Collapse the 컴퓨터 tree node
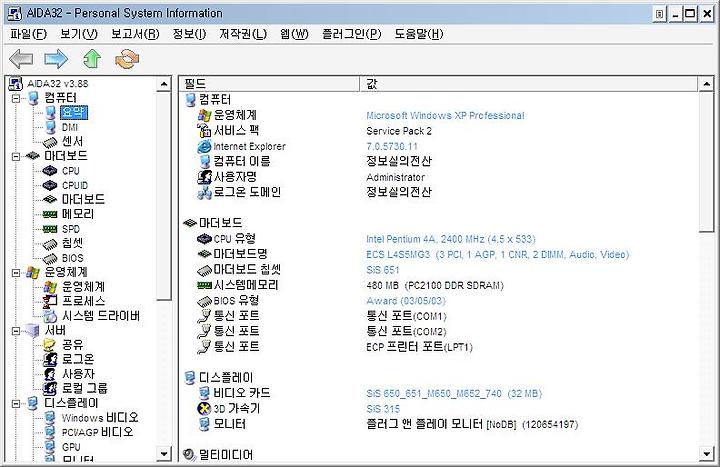 click(x=16, y=98)
